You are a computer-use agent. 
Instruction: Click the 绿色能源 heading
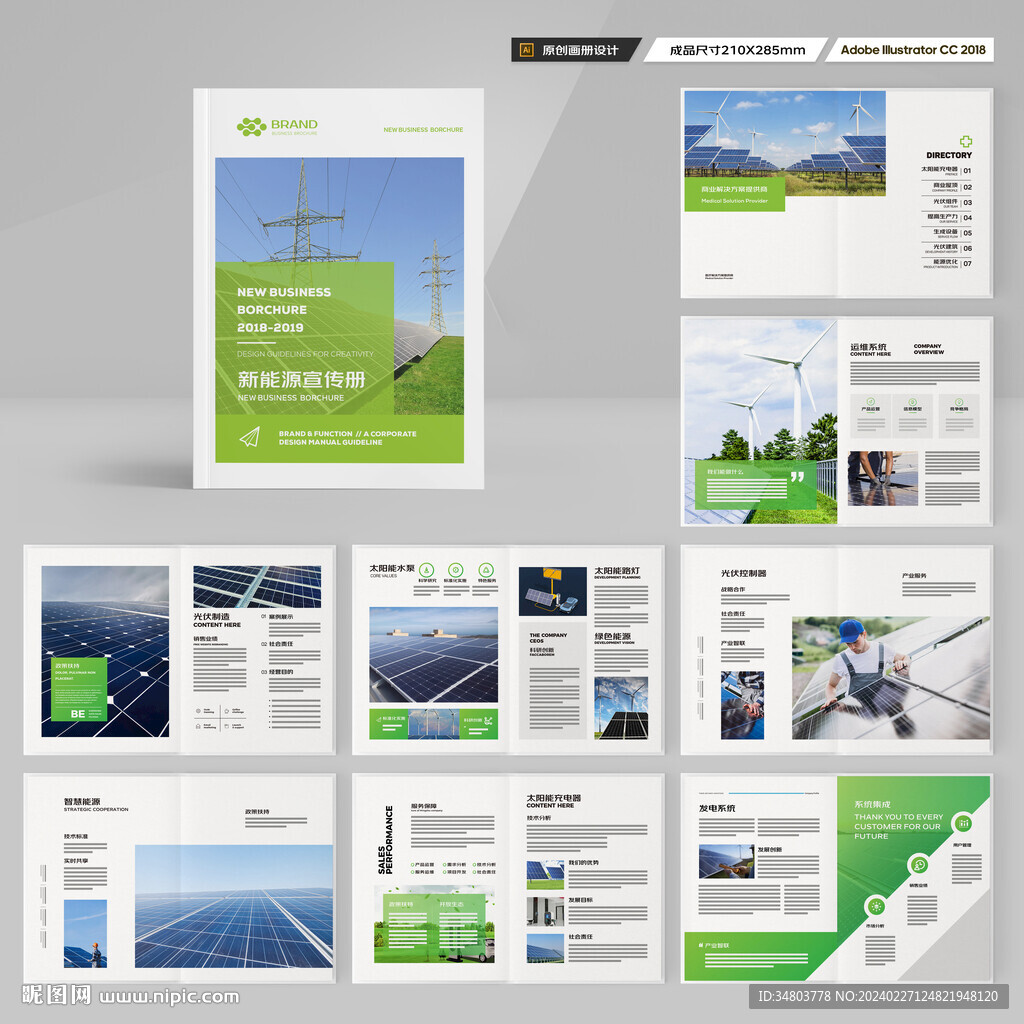[x=613, y=635]
